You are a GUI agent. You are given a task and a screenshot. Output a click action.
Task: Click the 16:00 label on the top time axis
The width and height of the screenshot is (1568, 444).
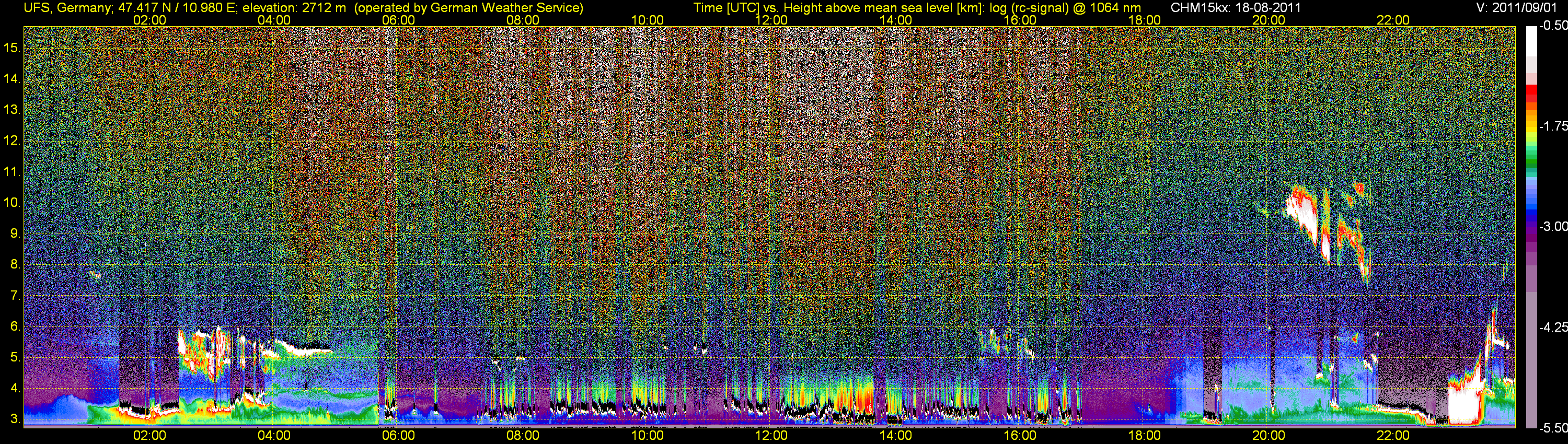tap(1020, 20)
